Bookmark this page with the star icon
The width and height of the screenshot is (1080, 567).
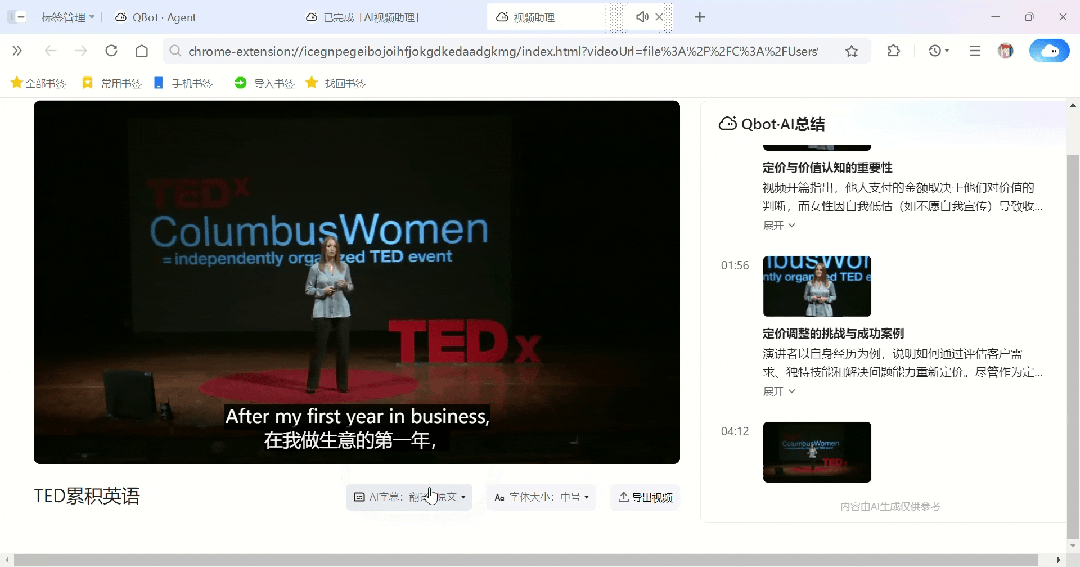click(x=851, y=51)
